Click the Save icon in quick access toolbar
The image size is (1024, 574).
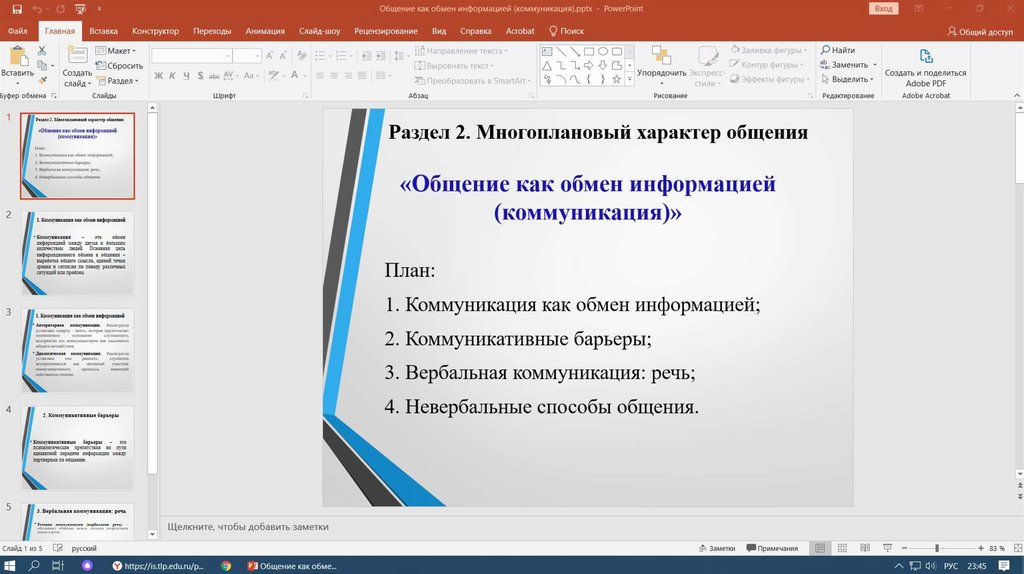[16, 8]
